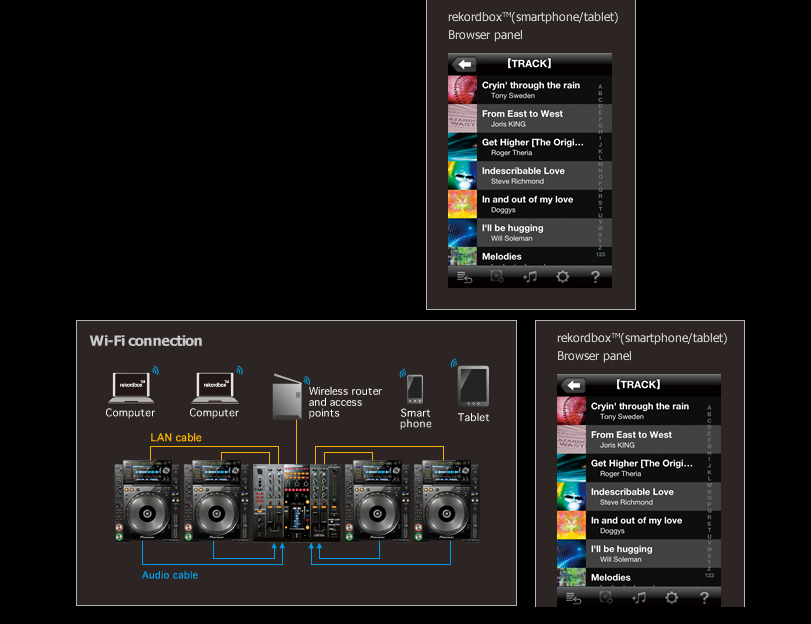Select the Smart phone icon
The width and height of the screenshot is (811, 624).
click(415, 389)
